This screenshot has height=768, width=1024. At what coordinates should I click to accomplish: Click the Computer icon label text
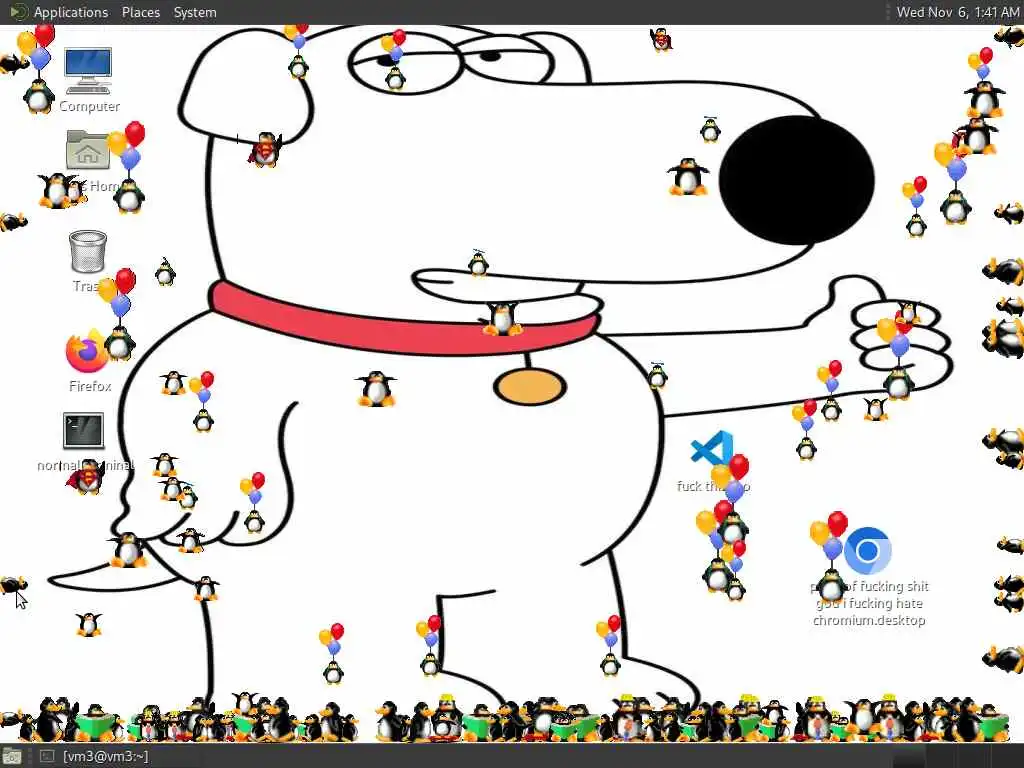click(89, 106)
